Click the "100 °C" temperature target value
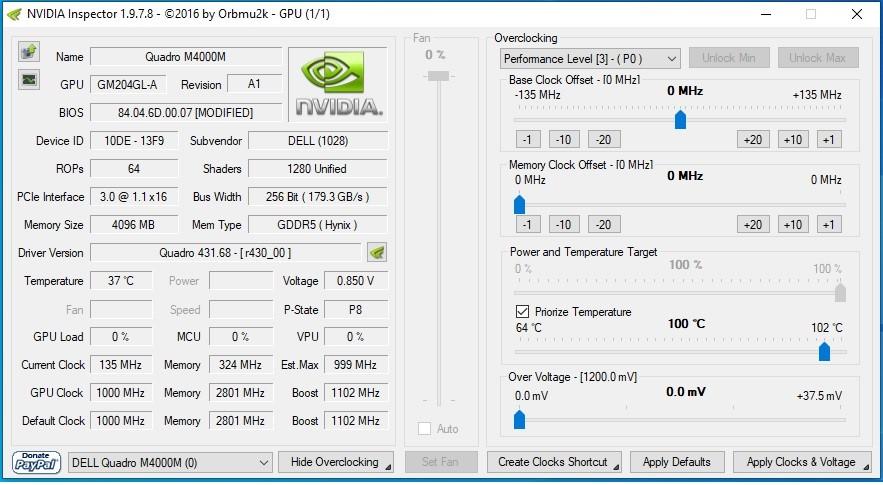The width and height of the screenshot is (883, 485). pyautogui.click(x=686, y=324)
